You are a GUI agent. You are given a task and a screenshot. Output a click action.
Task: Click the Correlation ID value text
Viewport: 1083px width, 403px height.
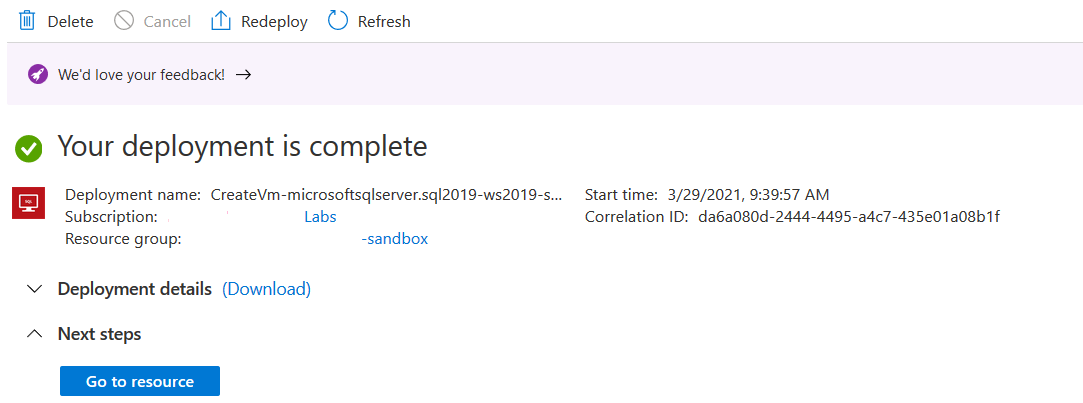849,217
